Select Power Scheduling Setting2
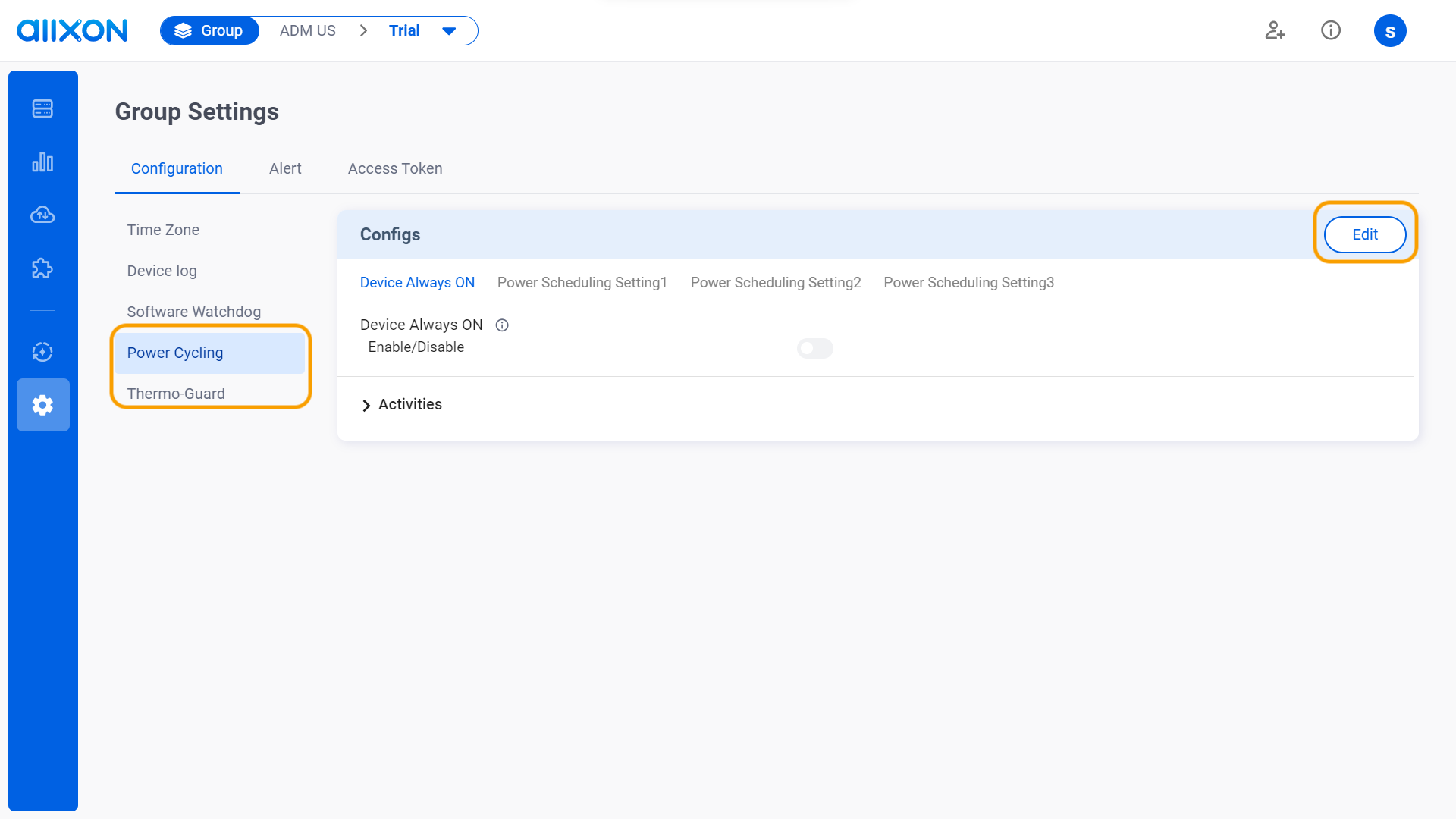 pyautogui.click(x=775, y=282)
